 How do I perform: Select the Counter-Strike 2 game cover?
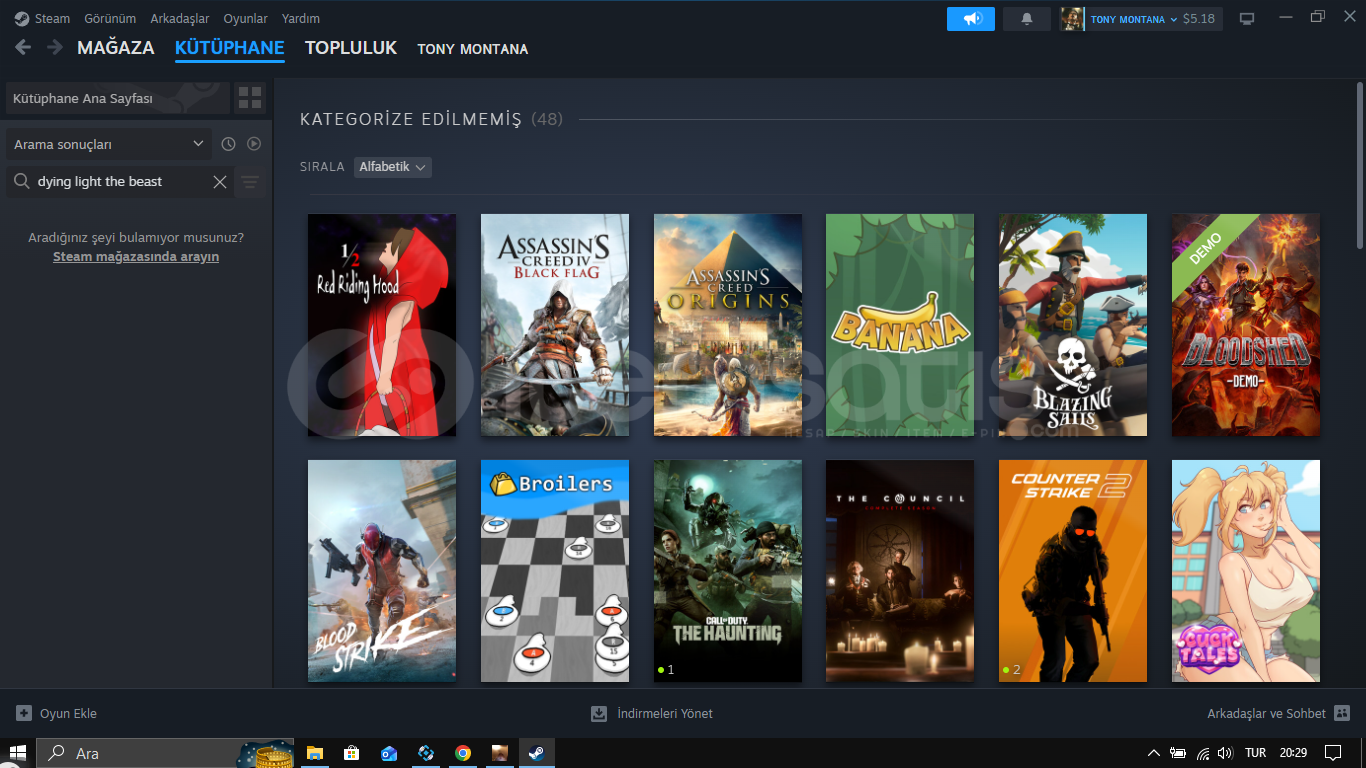point(1072,570)
